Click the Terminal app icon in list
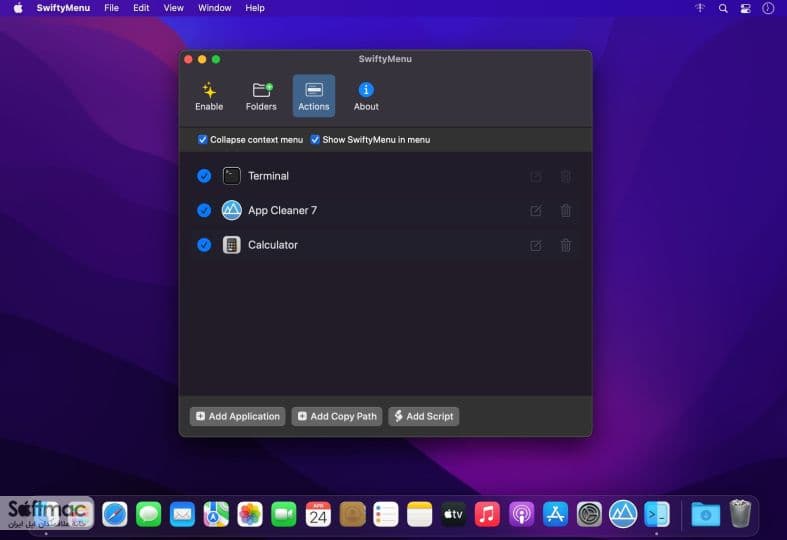The height and width of the screenshot is (540, 787). click(x=231, y=176)
